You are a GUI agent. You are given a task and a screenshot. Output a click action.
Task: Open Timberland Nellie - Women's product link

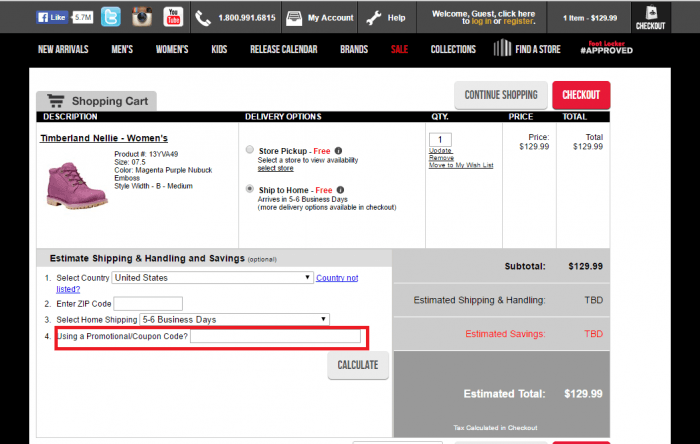coord(104,138)
